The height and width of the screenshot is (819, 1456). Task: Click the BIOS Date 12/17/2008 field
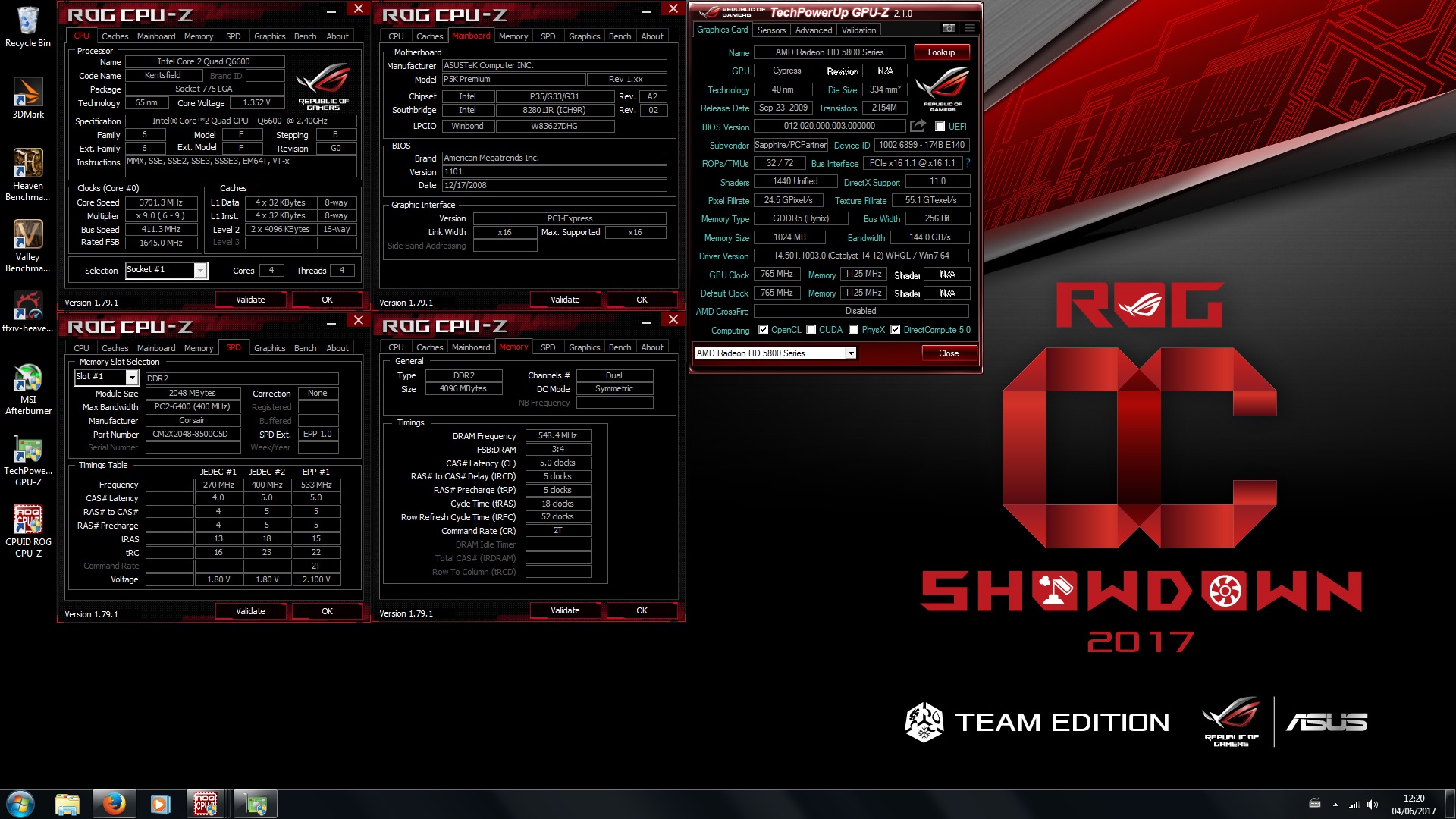[x=554, y=186]
